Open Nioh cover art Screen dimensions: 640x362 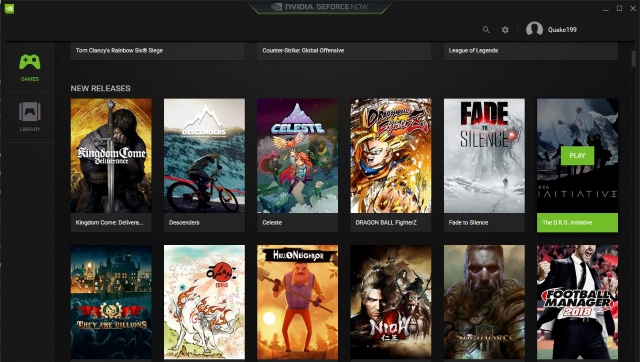391,302
